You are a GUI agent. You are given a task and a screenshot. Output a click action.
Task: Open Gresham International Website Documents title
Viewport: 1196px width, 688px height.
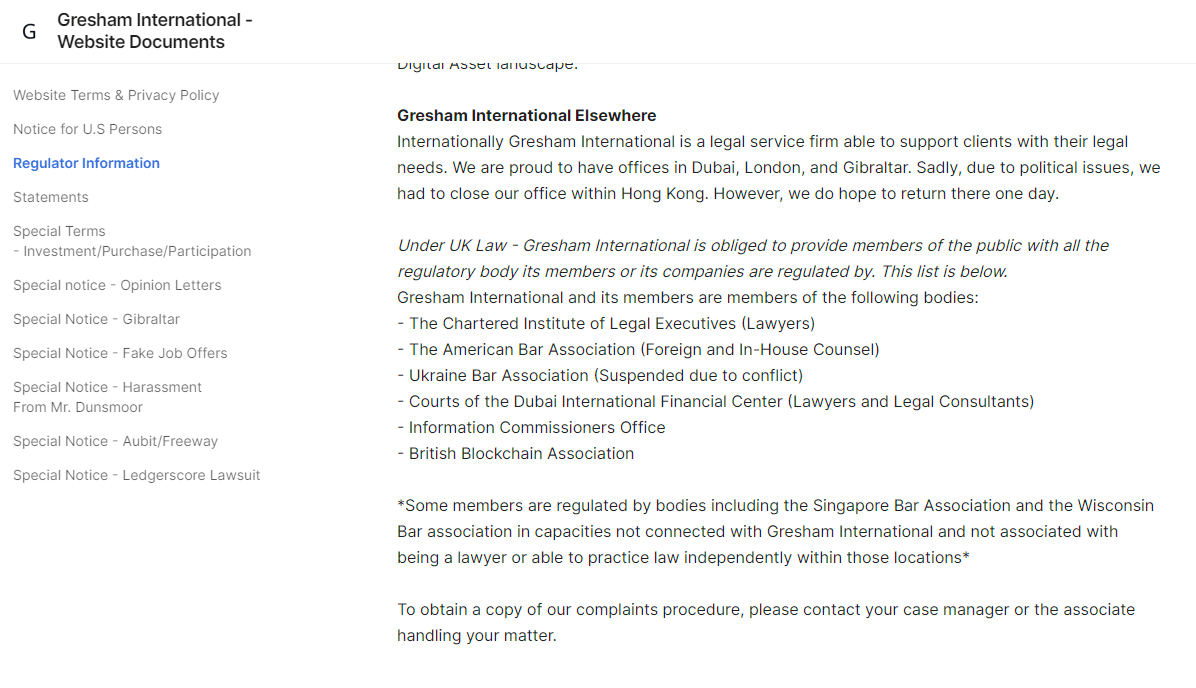(x=155, y=31)
